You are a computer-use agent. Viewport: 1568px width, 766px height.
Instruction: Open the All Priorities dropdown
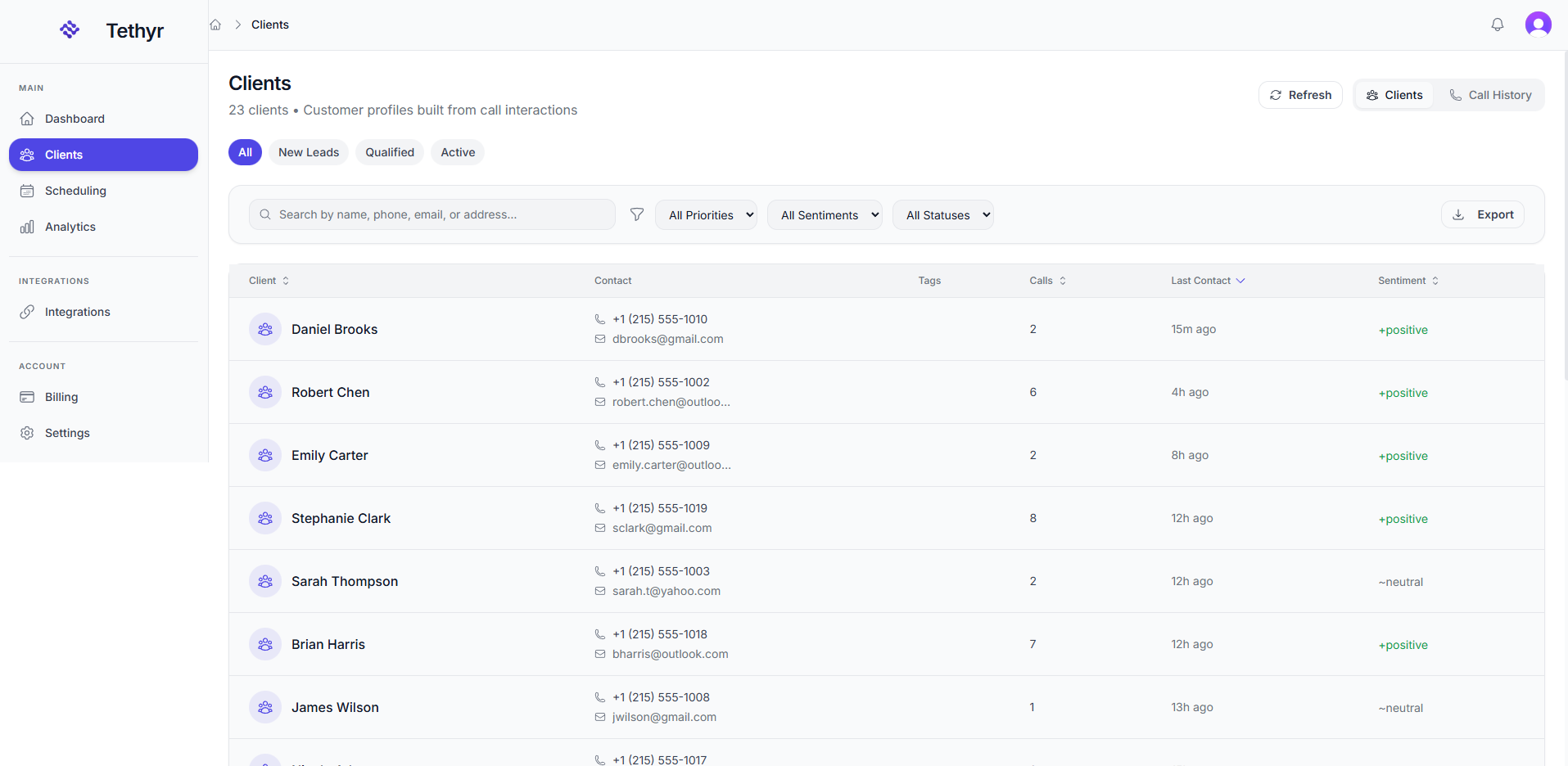706,214
